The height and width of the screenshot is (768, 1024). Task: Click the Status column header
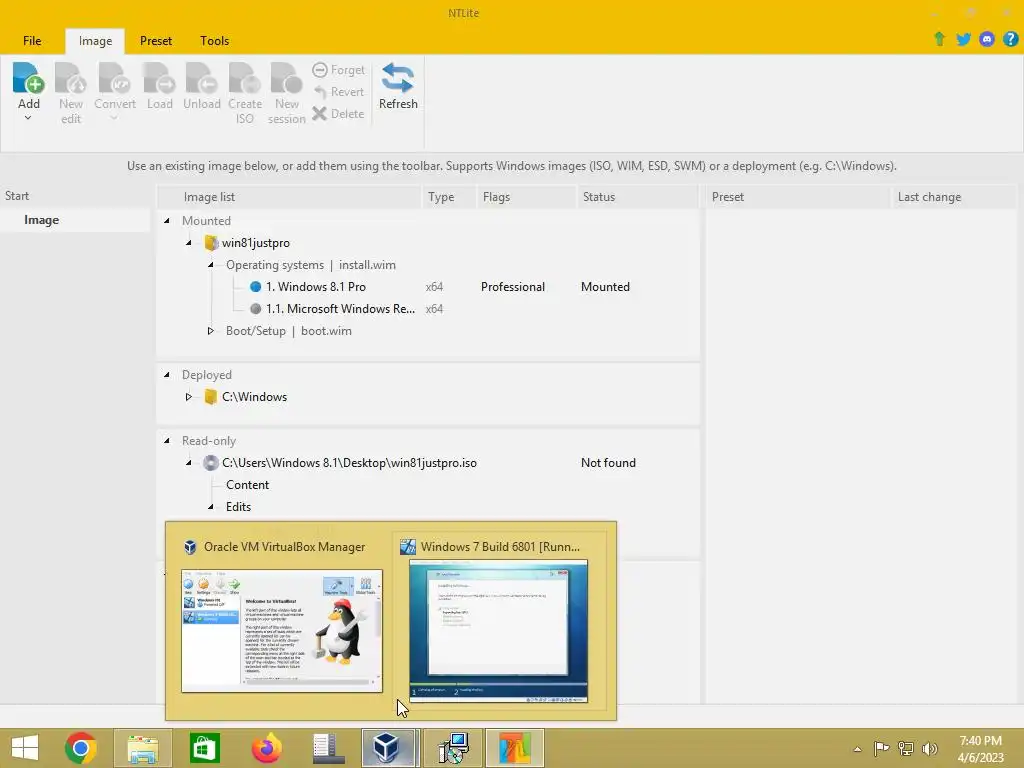click(x=637, y=197)
